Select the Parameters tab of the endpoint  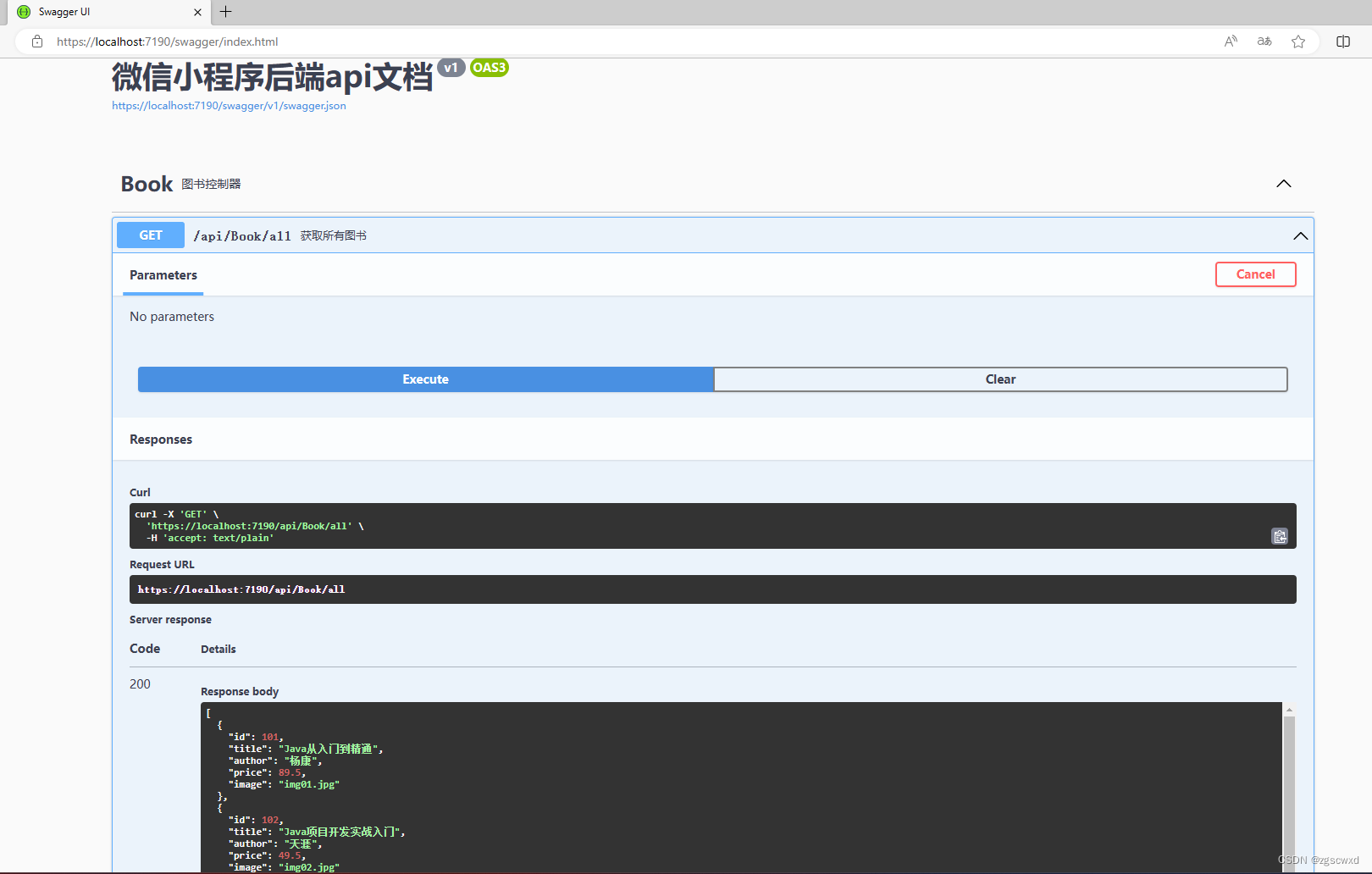click(x=163, y=275)
